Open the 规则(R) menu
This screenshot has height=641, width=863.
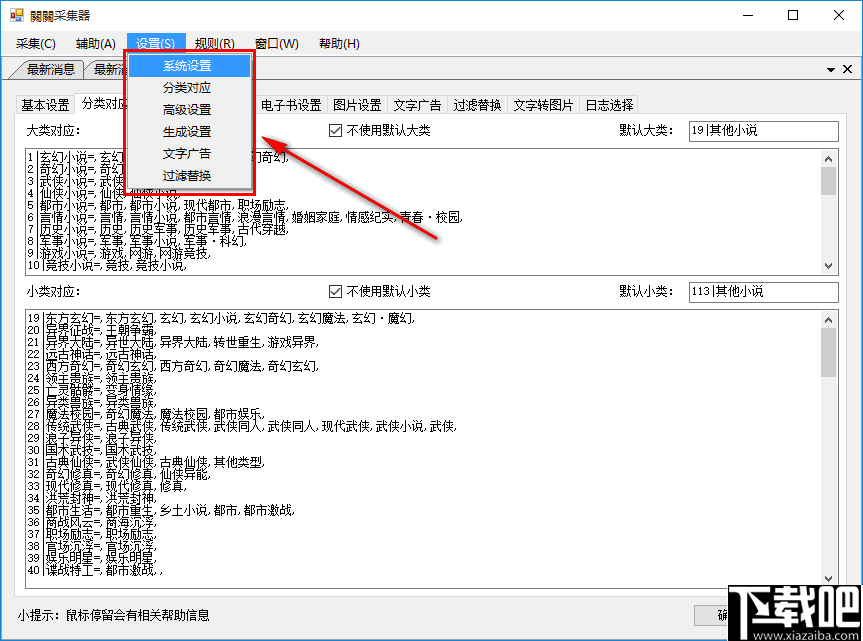click(214, 43)
